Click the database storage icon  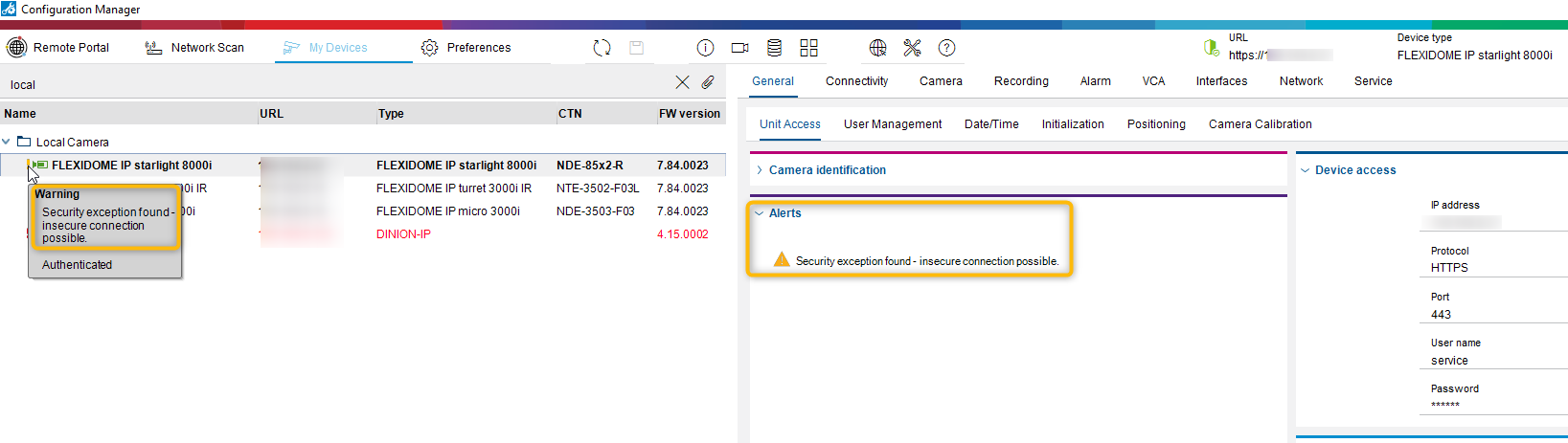(774, 48)
